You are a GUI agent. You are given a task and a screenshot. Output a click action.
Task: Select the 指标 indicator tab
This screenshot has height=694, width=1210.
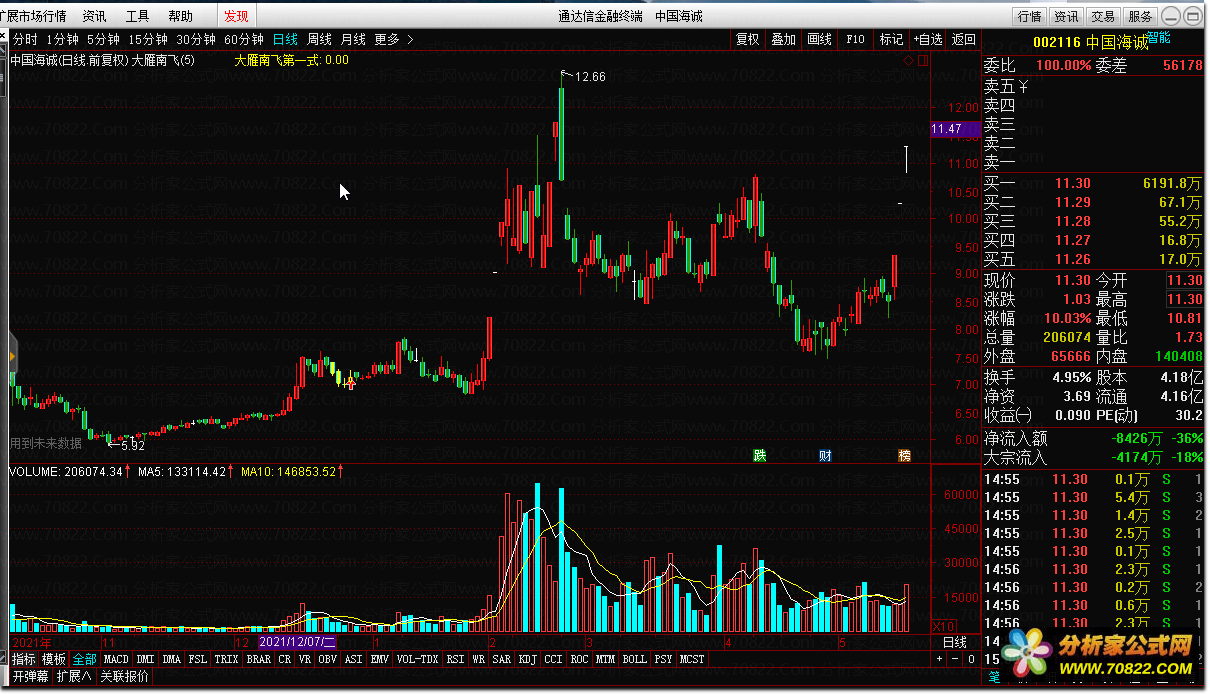click(x=24, y=659)
